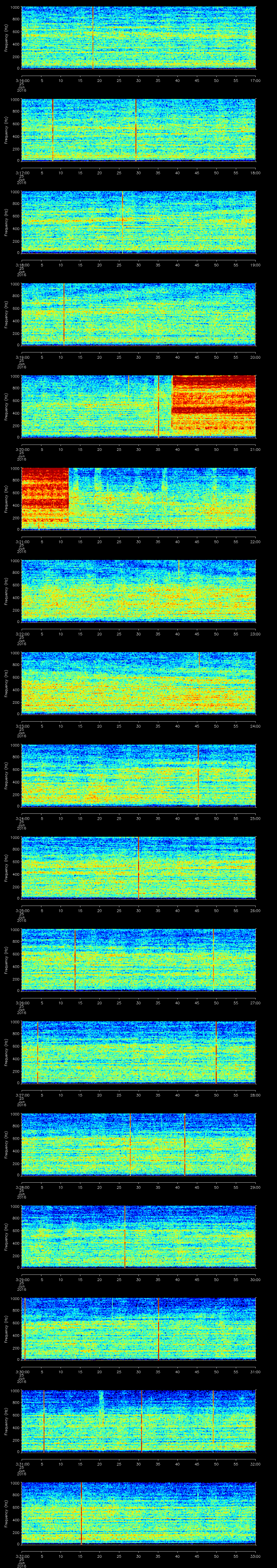Screen dimensions: 277x1568
Task: Click the 20:00 end time label
Action: coord(255,357)
